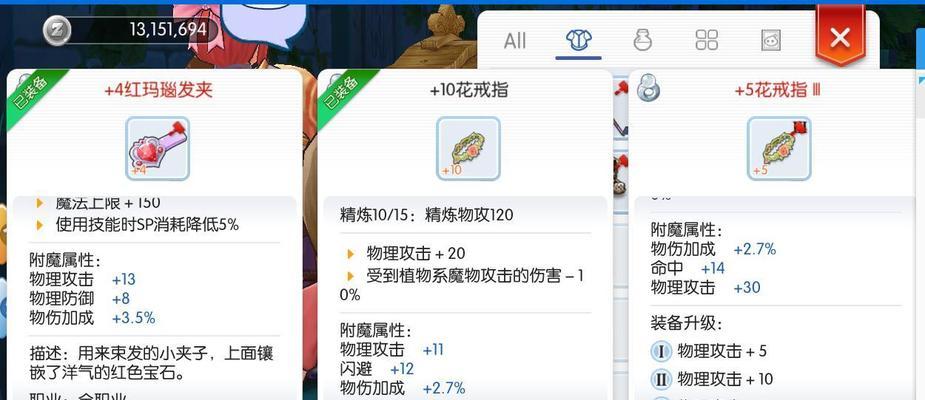Screen dimensions: 925x400
Task: Tap the +10 flower ring item icon
Action: pos(468,148)
